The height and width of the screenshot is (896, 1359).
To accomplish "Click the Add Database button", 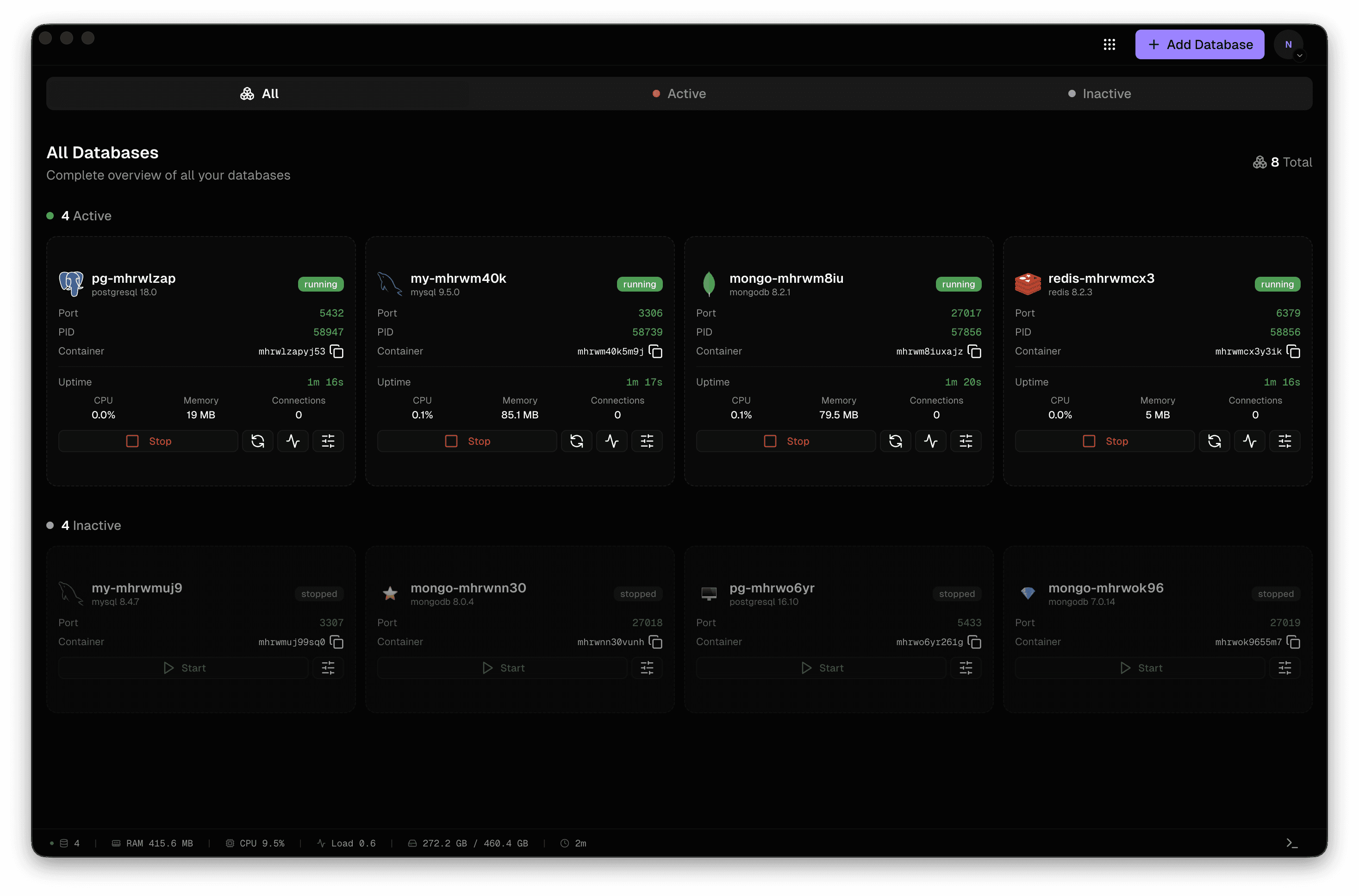I will 1199,44.
